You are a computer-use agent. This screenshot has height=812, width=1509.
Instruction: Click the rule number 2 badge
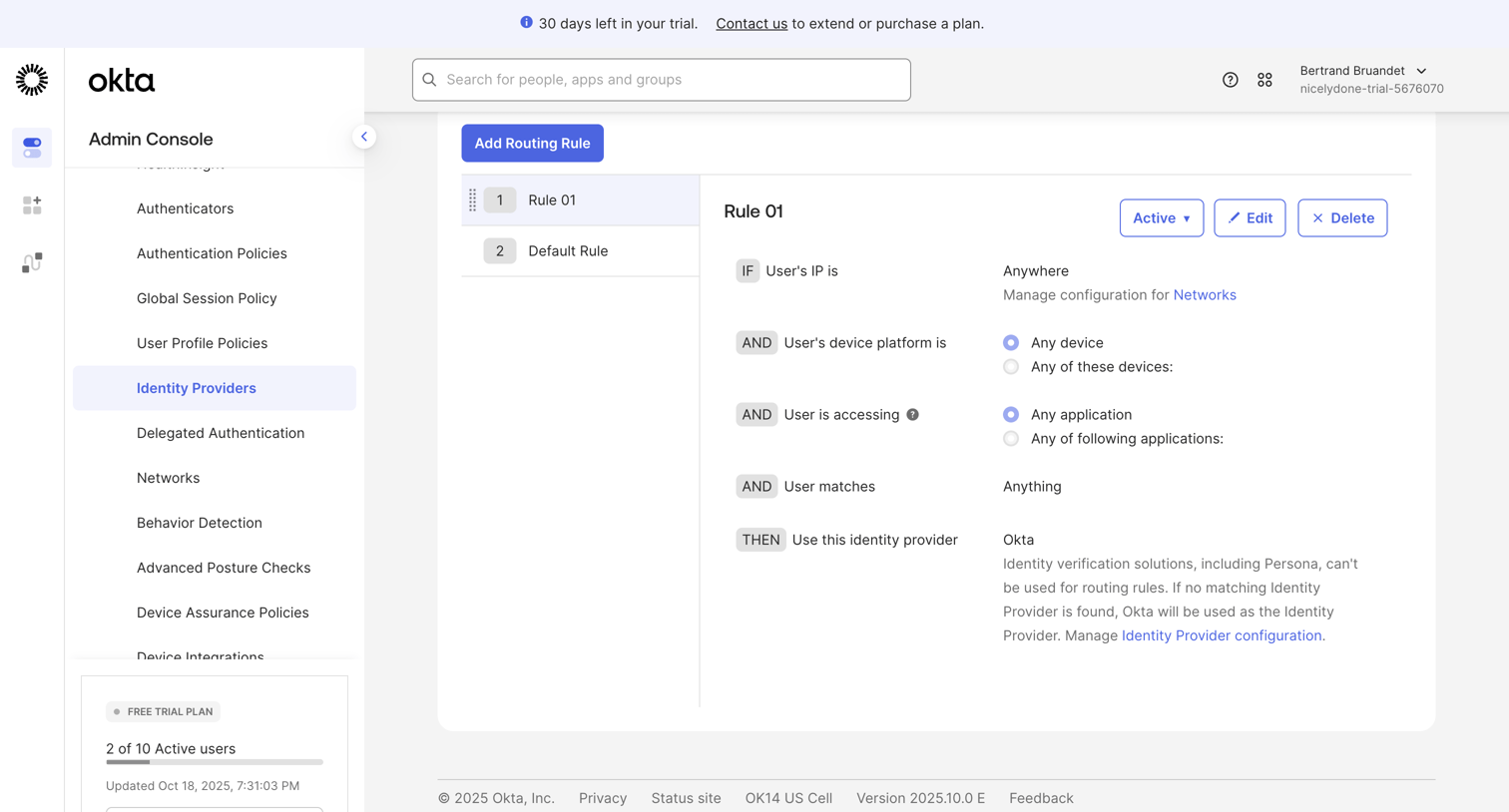(x=500, y=251)
